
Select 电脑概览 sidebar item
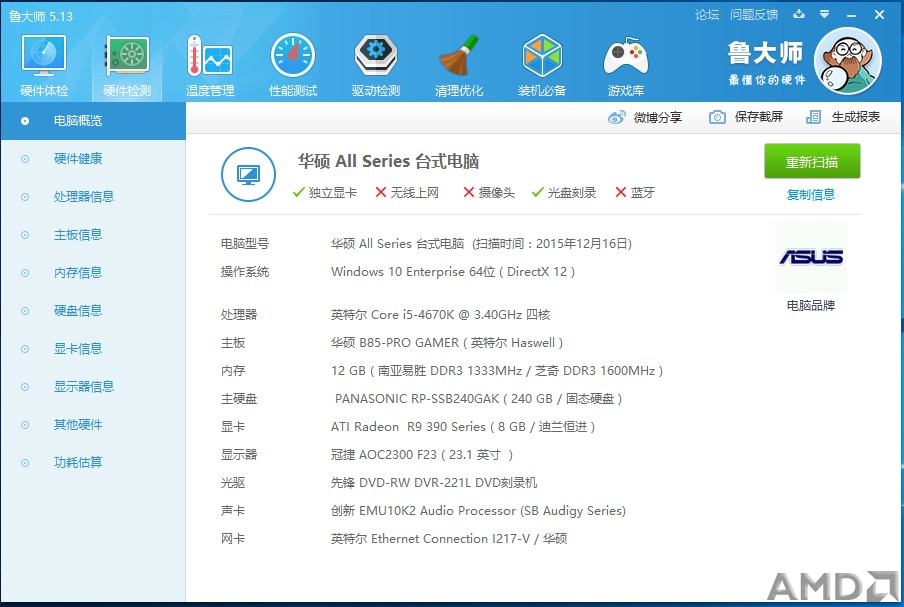(x=93, y=121)
